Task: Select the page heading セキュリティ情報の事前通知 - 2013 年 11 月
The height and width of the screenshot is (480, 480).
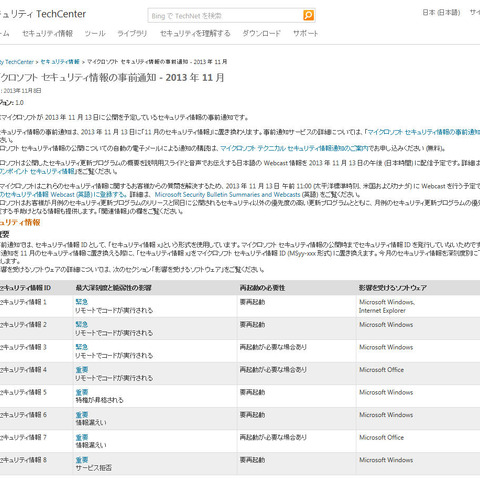Action: point(112,78)
